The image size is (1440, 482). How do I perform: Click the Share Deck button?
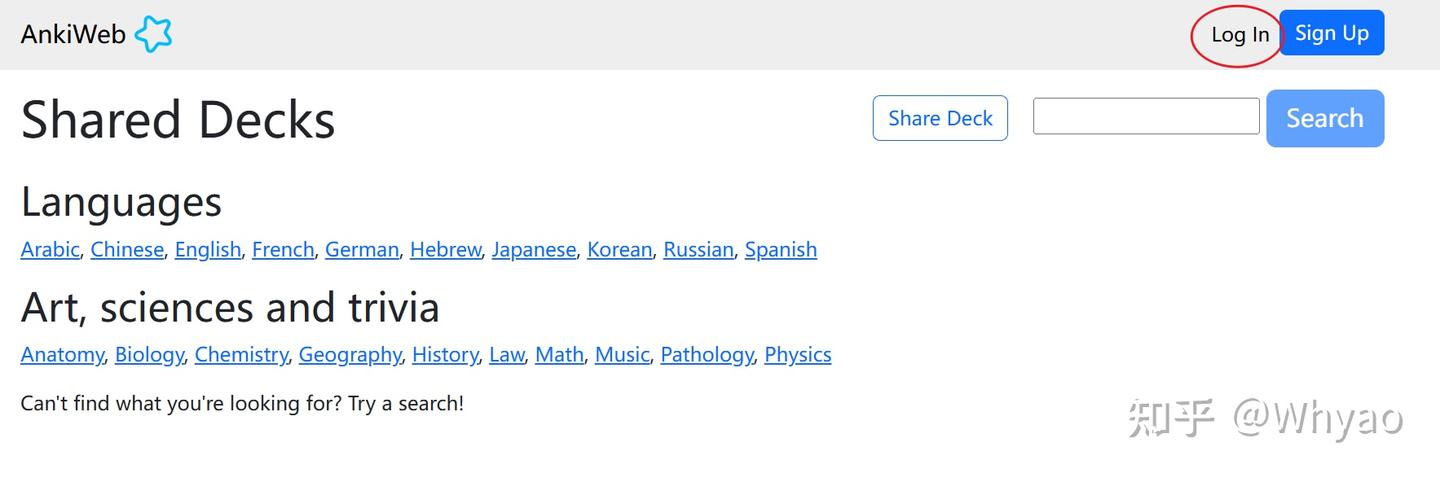pos(940,118)
